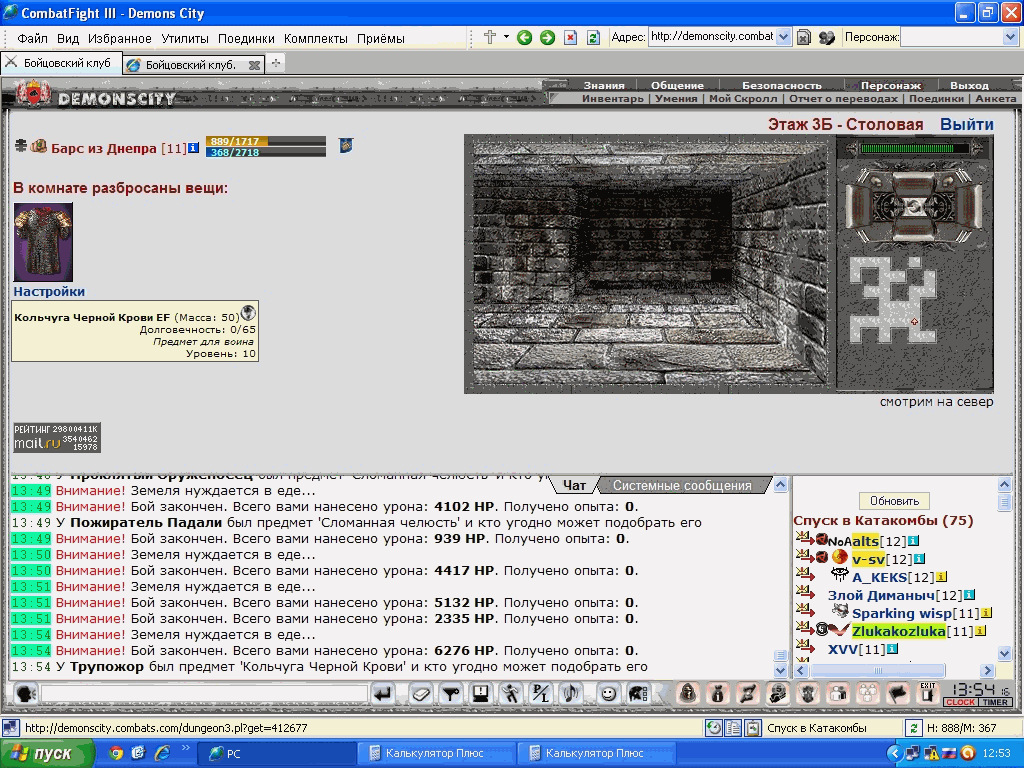Toggle the TIMER mode under the time display
This screenshot has height=768, width=1024.
coord(995,702)
